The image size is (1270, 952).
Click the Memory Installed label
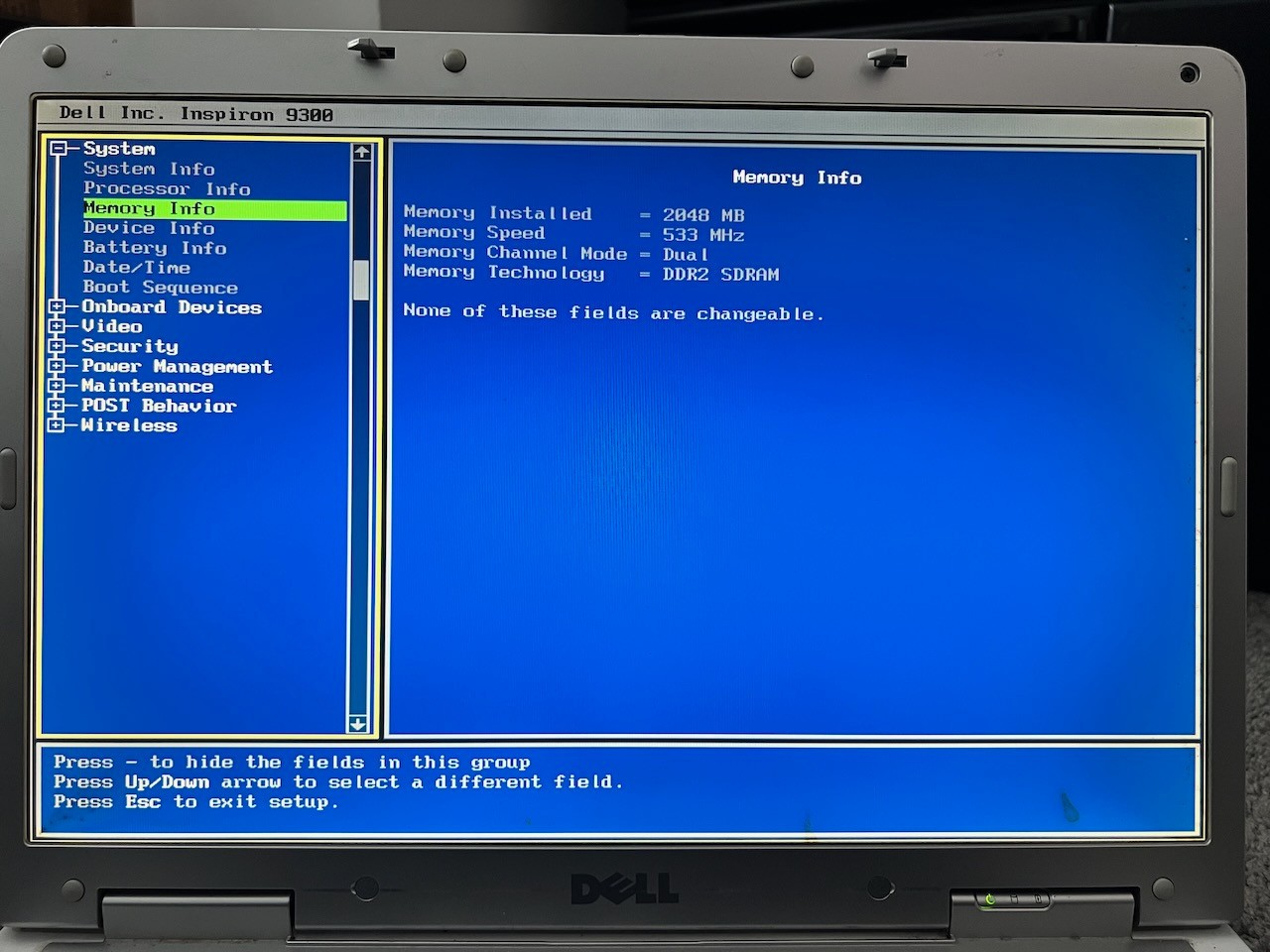click(497, 213)
